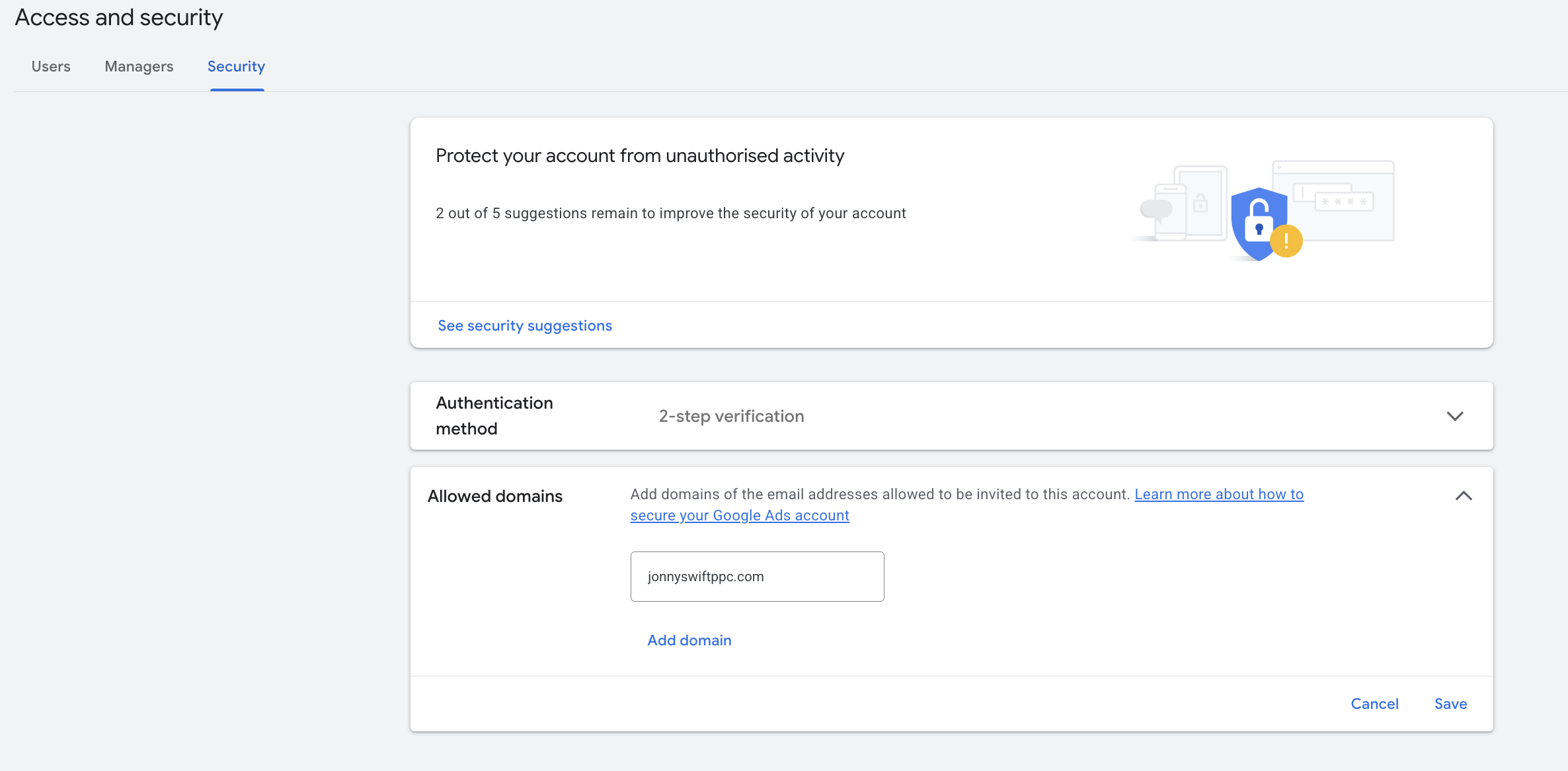
Task: Open "See security suggestions"
Action: [x=524, y=325]
